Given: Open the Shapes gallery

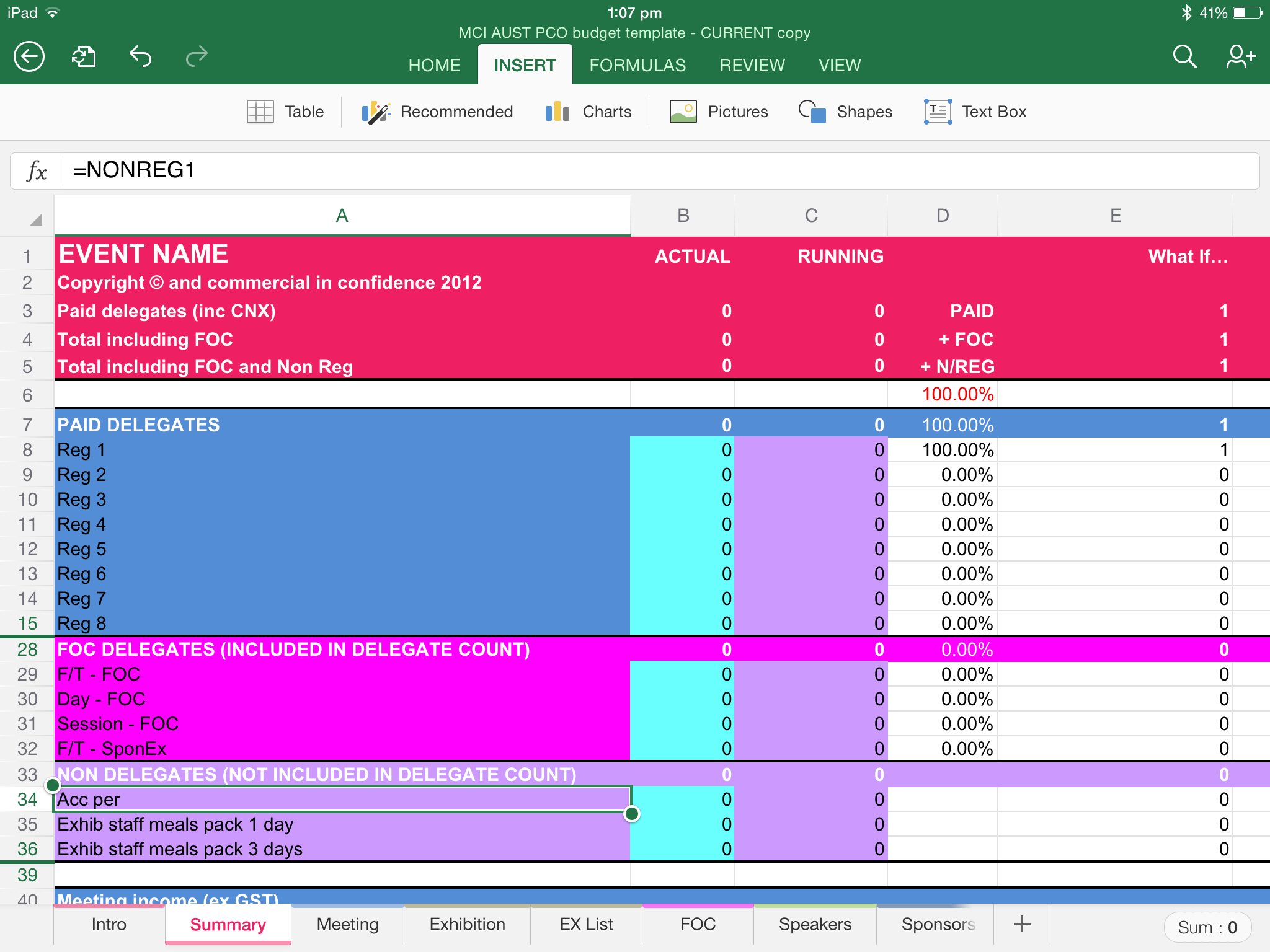Looking at the screenshot, I should pos(846,112).
